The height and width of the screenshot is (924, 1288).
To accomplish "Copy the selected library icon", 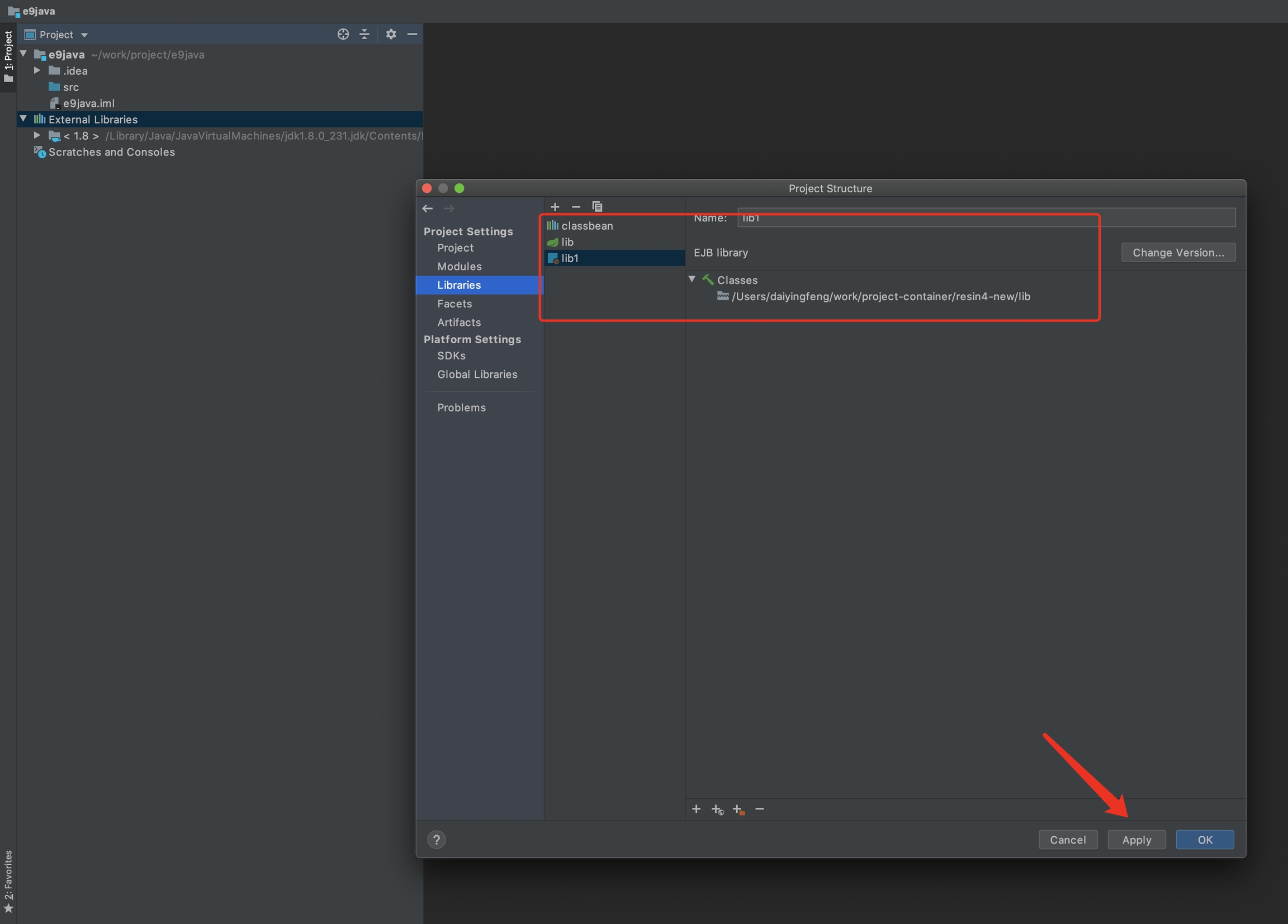I will (x=597, y=207).
